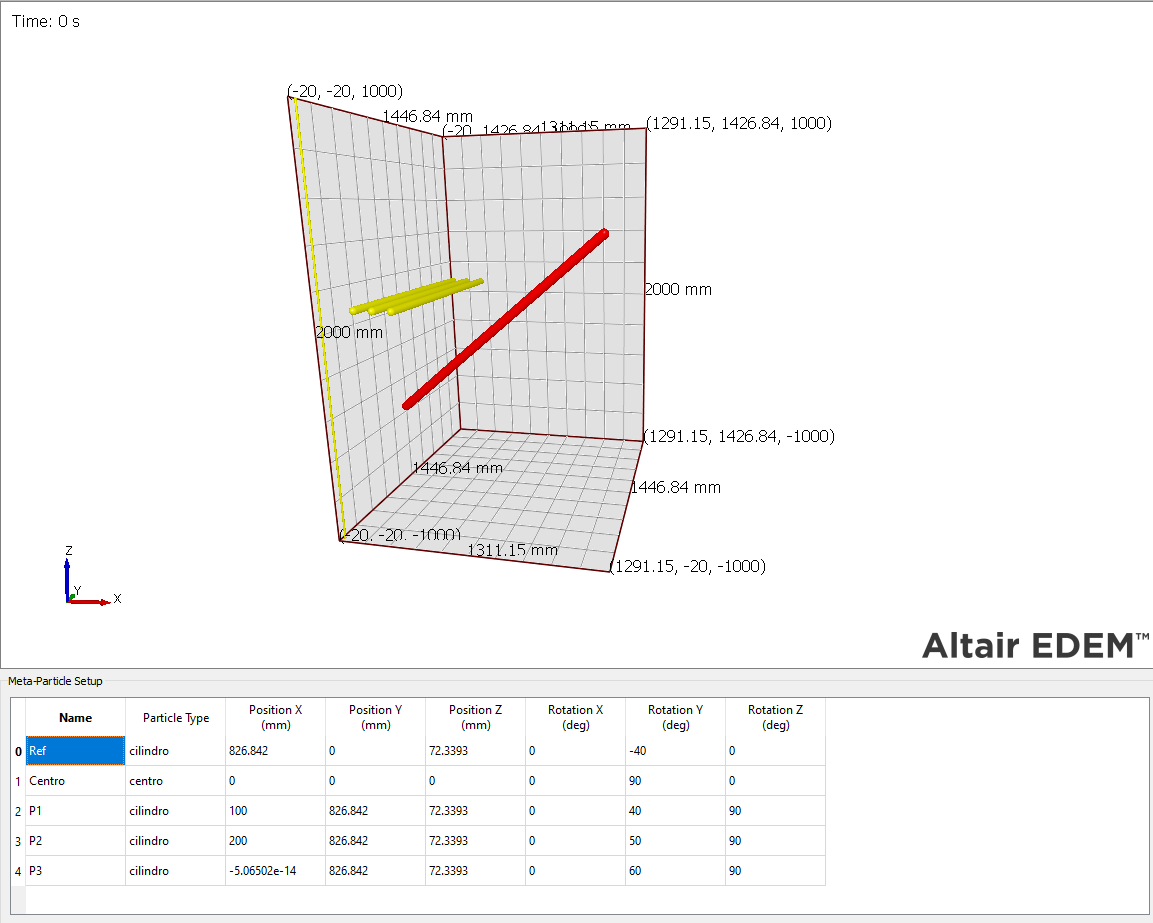Select the Centro name cell
This screenshot has width=1153, height=923.
[x=75, y=781]
